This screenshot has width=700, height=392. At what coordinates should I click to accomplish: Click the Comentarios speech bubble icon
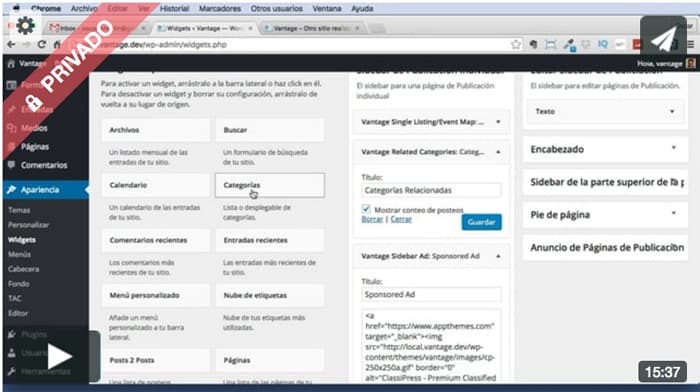pyautogui.click(x=12, y=165)
